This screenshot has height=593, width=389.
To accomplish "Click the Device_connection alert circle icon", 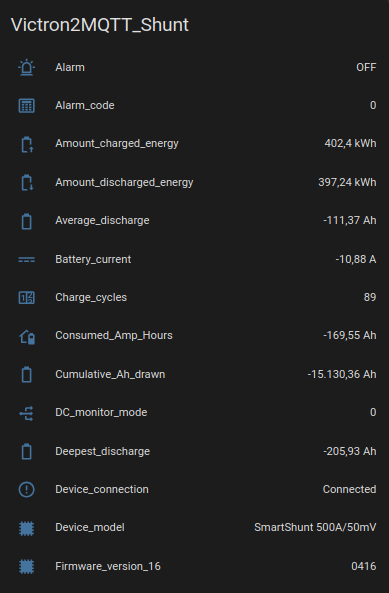I will pos(26,489).
